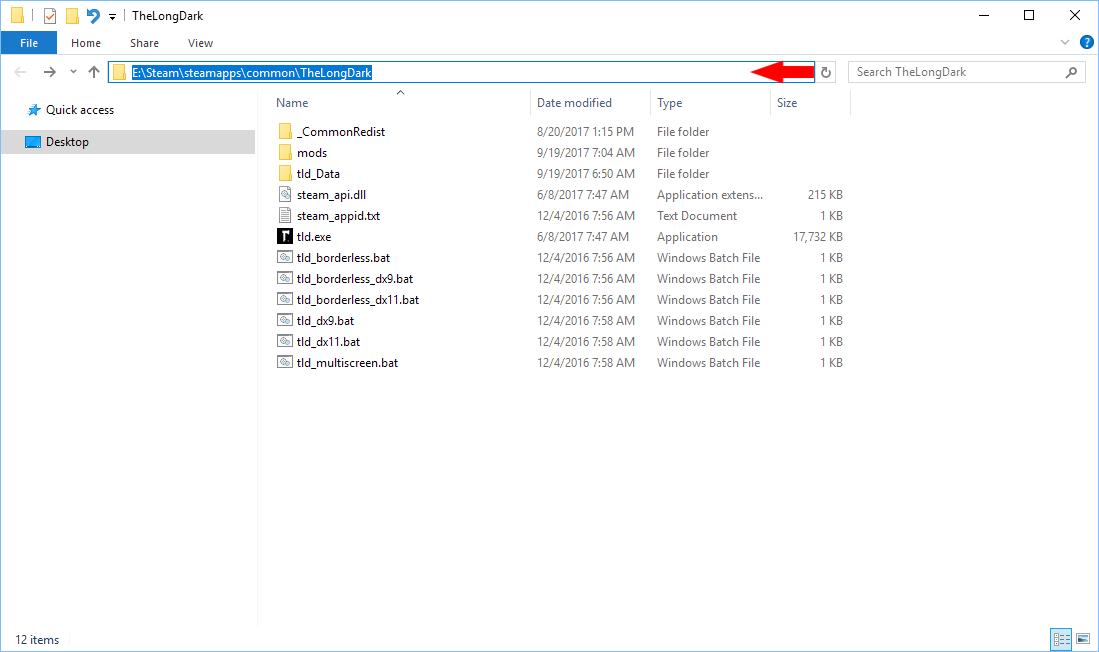Click the address bar path field

(x=461, y=72)
